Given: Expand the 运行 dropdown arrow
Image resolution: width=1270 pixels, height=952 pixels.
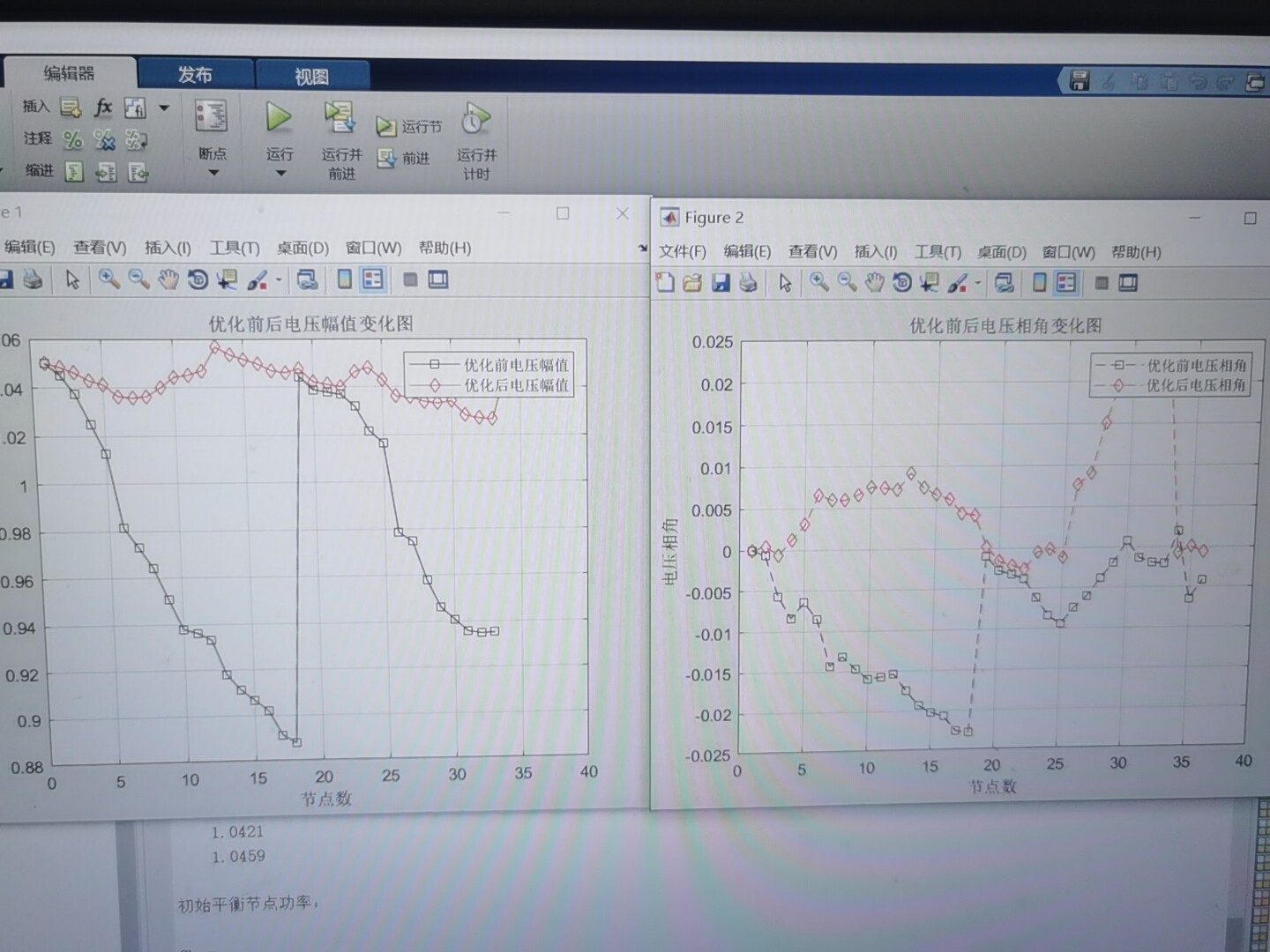Looking at the screenshot, I should point(280,173).
